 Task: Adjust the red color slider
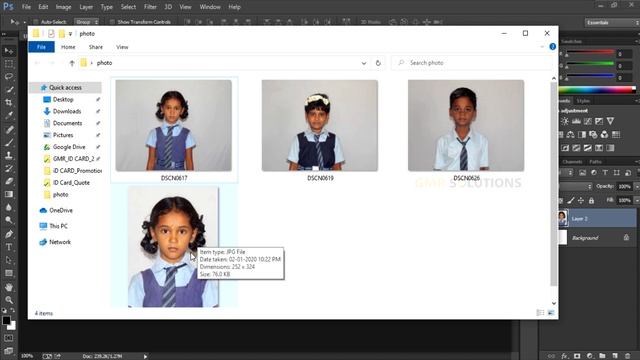click(591, 53)
